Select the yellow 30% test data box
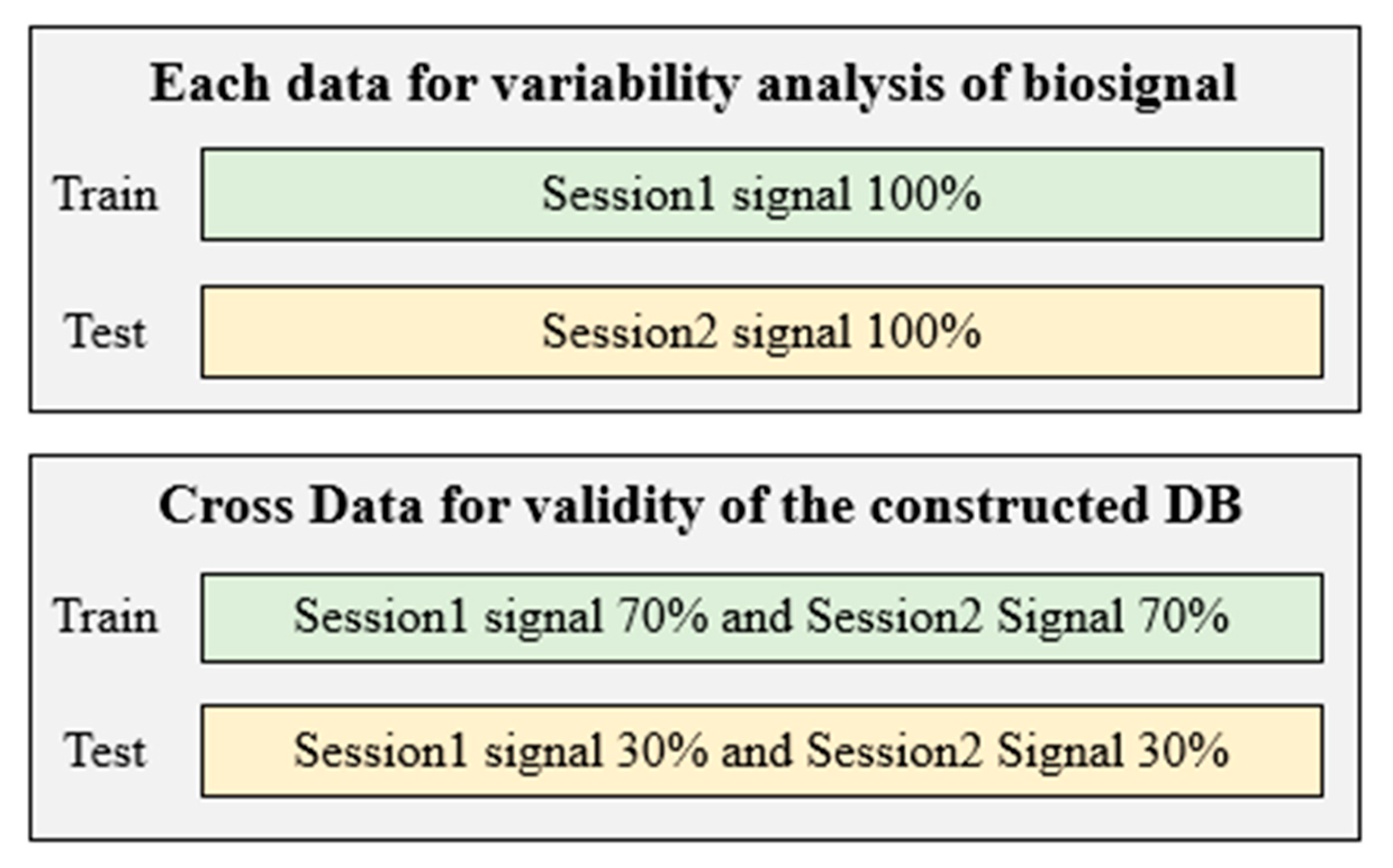The width and height of the screenshot is (1393, 868). [x=762, y=751]
